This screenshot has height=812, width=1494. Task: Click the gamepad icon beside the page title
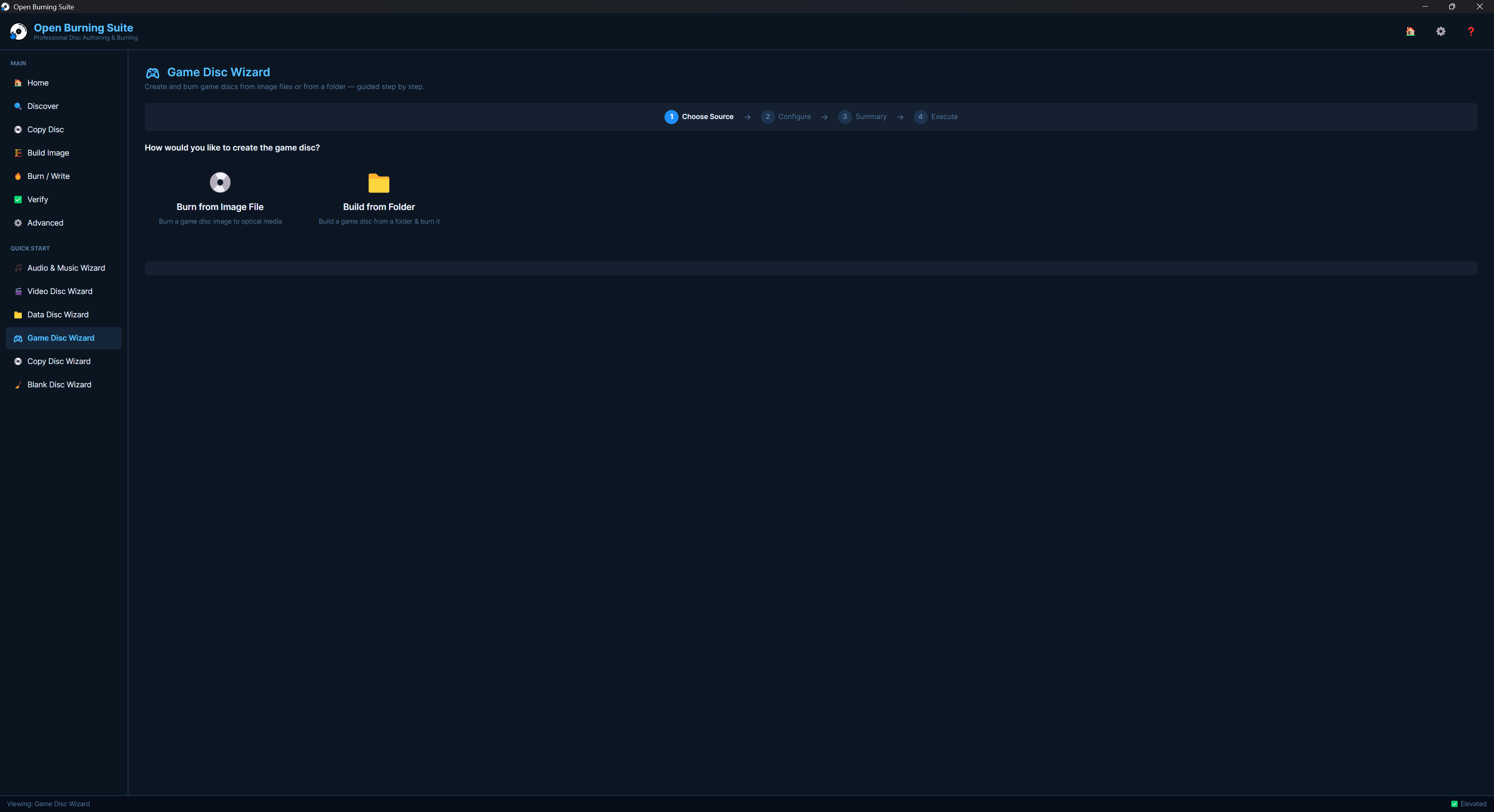pos(153,73)
